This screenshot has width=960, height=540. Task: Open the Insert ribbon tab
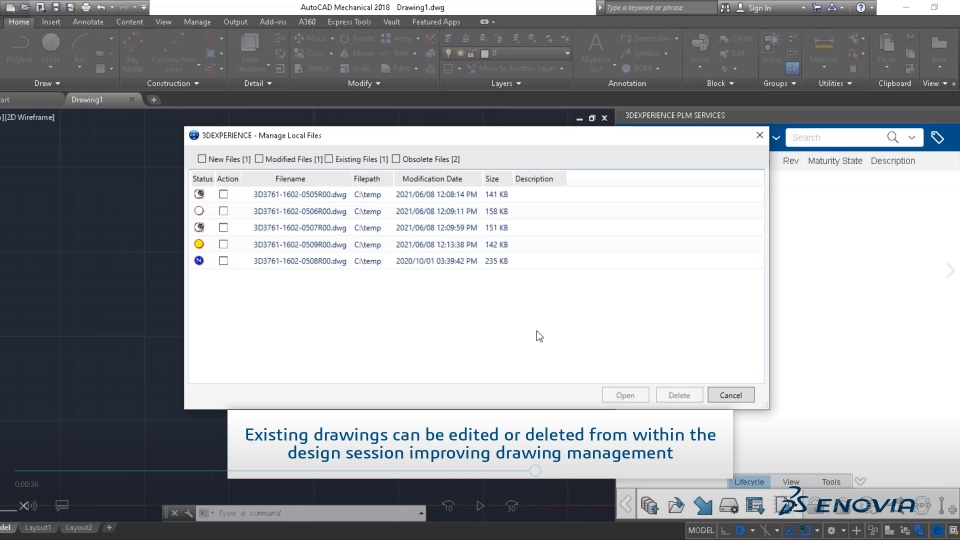tap(51, 22)
